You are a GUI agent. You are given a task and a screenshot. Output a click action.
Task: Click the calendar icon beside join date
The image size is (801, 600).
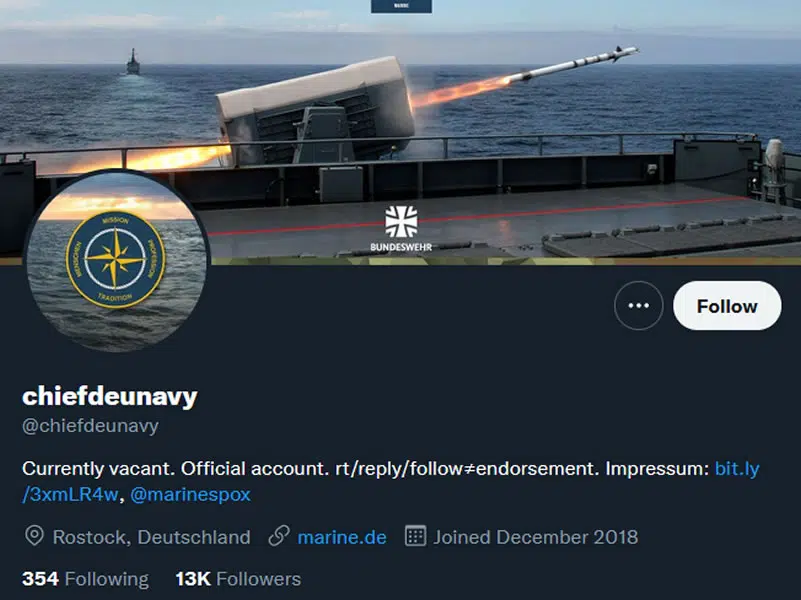point(415,536)
